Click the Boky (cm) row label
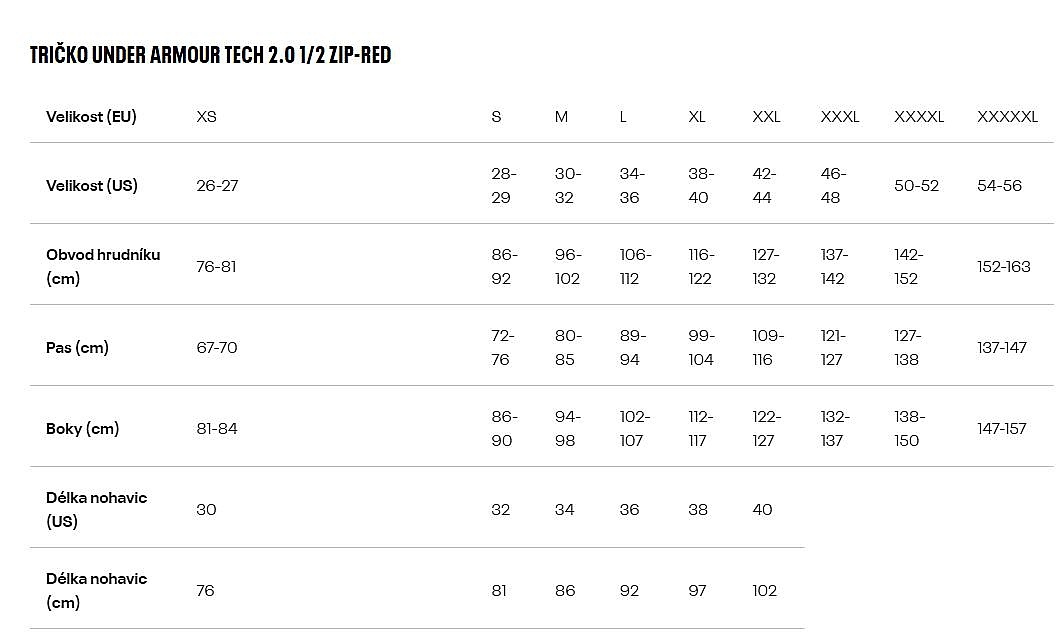Viewport: 1059px width, 644px height. point(82,429)
